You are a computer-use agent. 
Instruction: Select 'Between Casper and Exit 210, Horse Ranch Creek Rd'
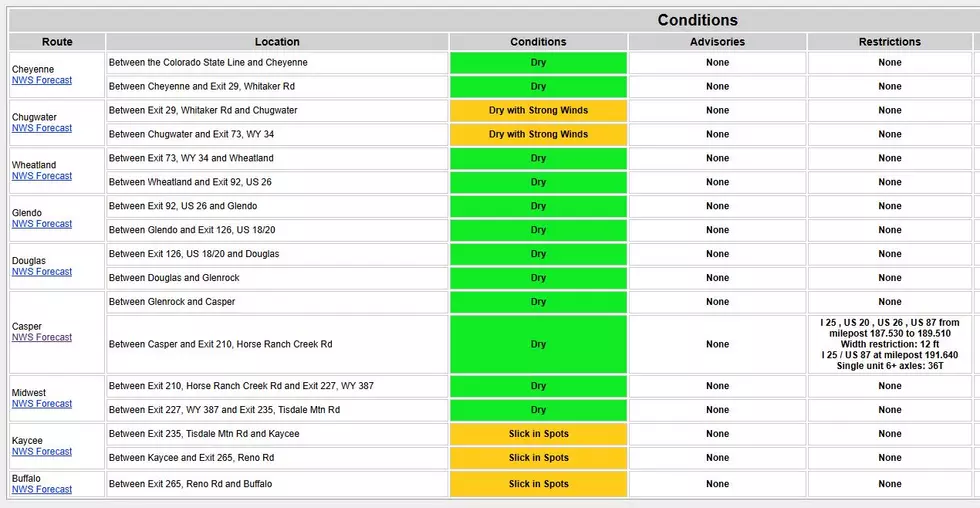point(221,344)
